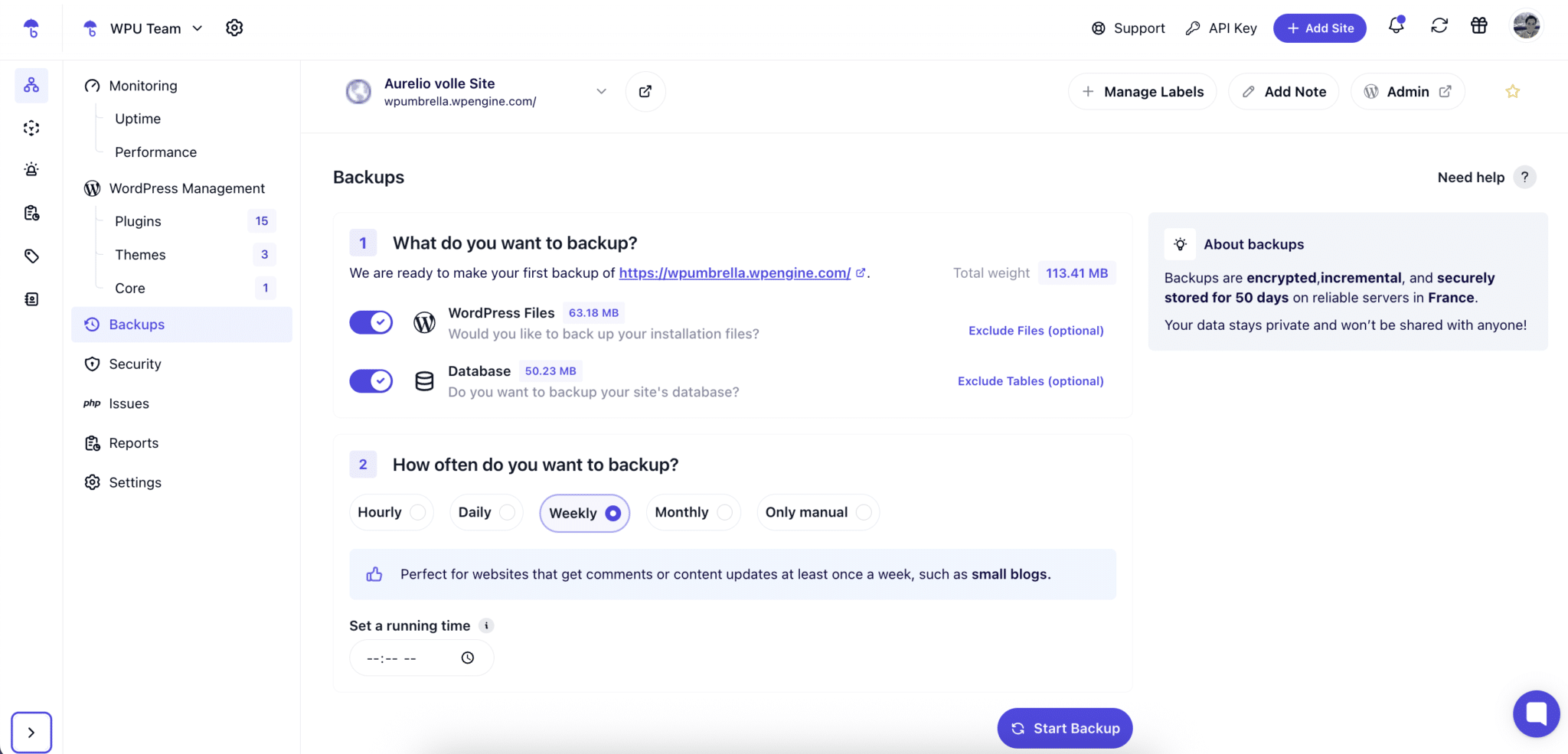Open the chat support bubble
The width and height of the screenshot is (1568, 754).
tap(1536, 713)
